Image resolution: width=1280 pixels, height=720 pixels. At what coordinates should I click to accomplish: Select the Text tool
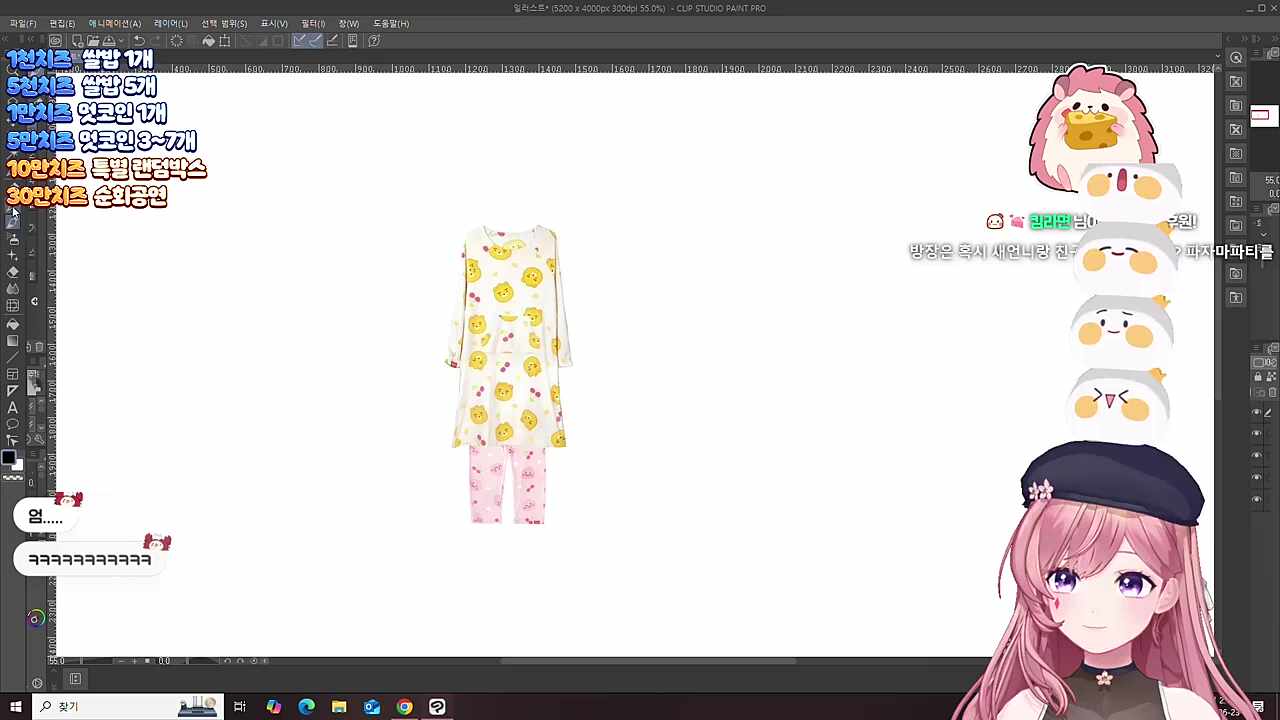[13, 407]
